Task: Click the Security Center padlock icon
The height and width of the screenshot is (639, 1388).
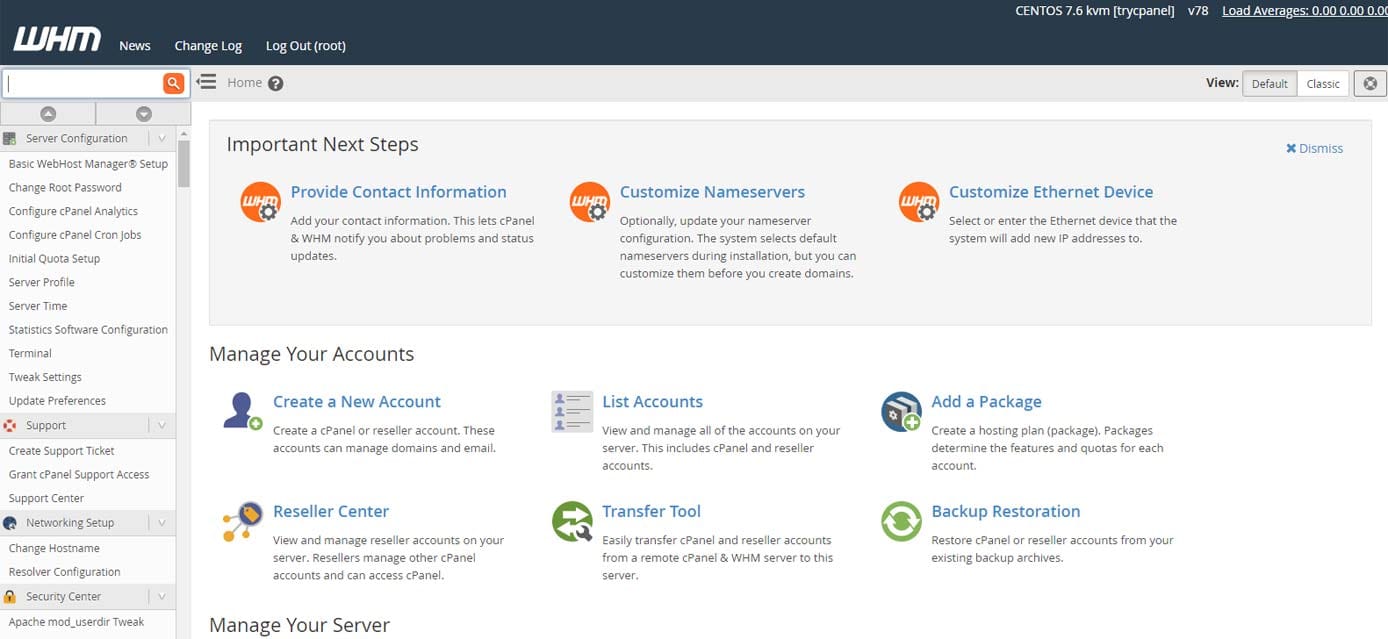Action: click(x=10, y=597)
